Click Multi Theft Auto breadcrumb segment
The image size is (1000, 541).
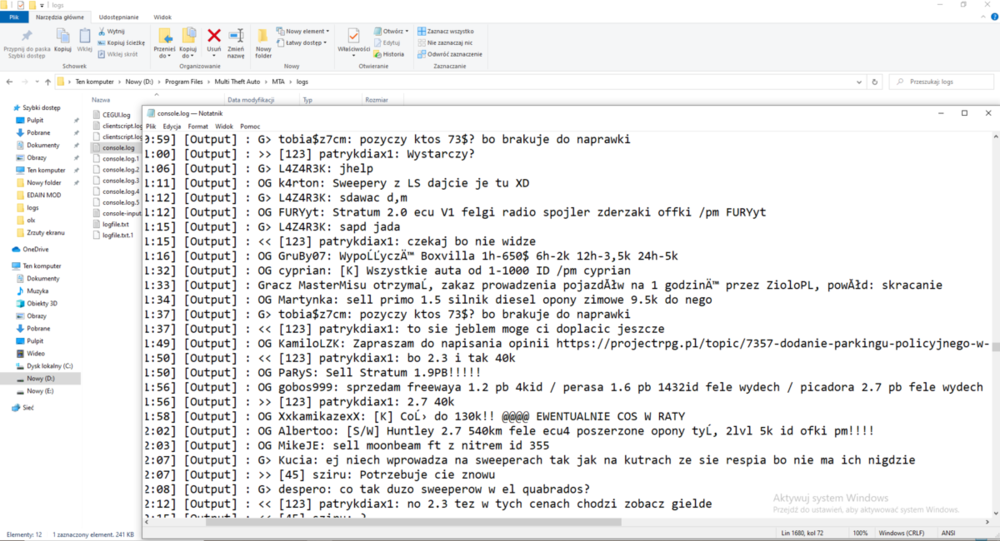click(x=237, y=82)
